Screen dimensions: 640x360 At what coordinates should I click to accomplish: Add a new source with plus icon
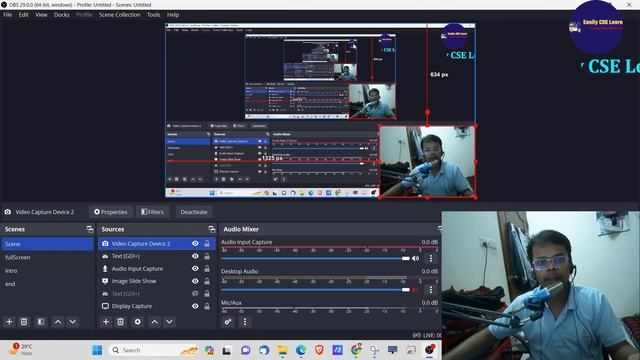[x=106, y=322]
